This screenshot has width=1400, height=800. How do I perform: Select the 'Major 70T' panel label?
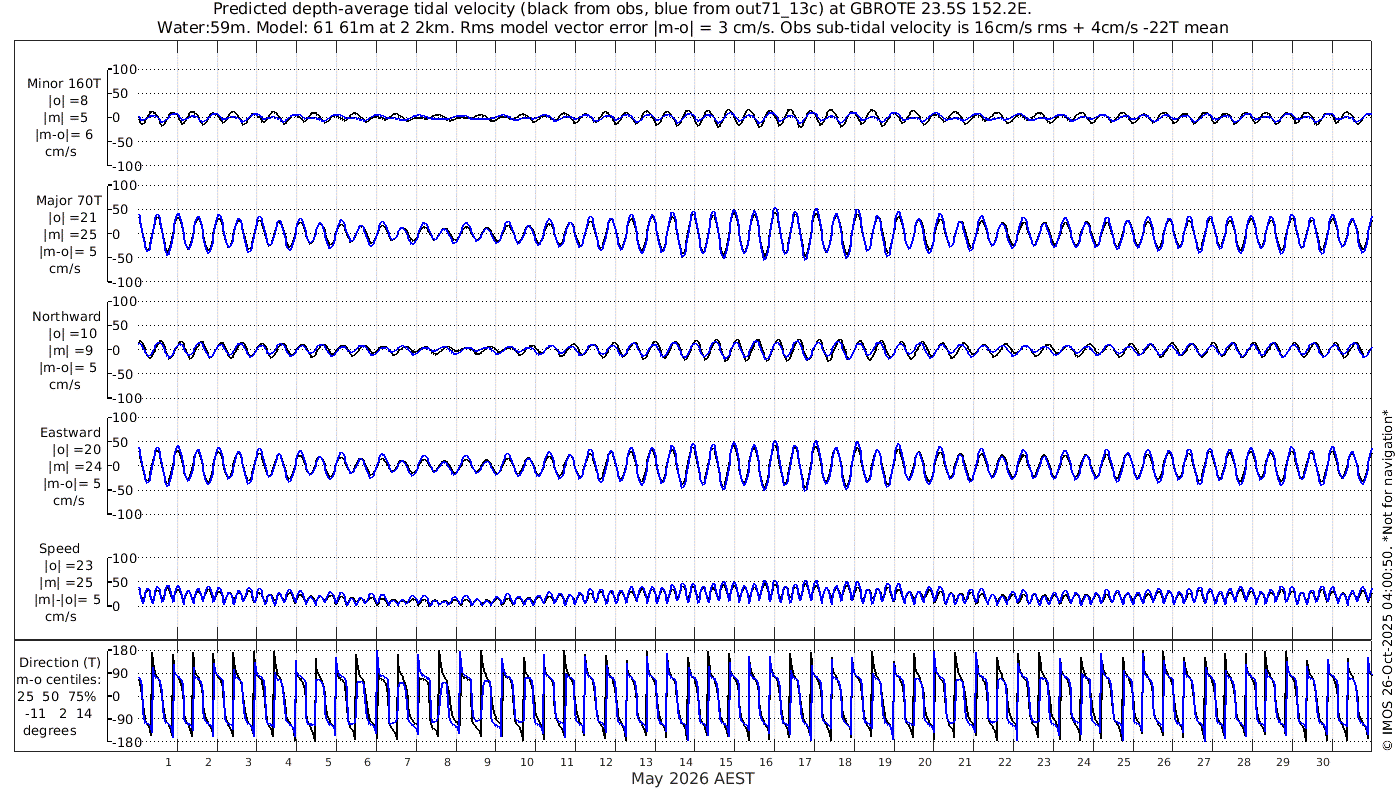pos(68,201)
